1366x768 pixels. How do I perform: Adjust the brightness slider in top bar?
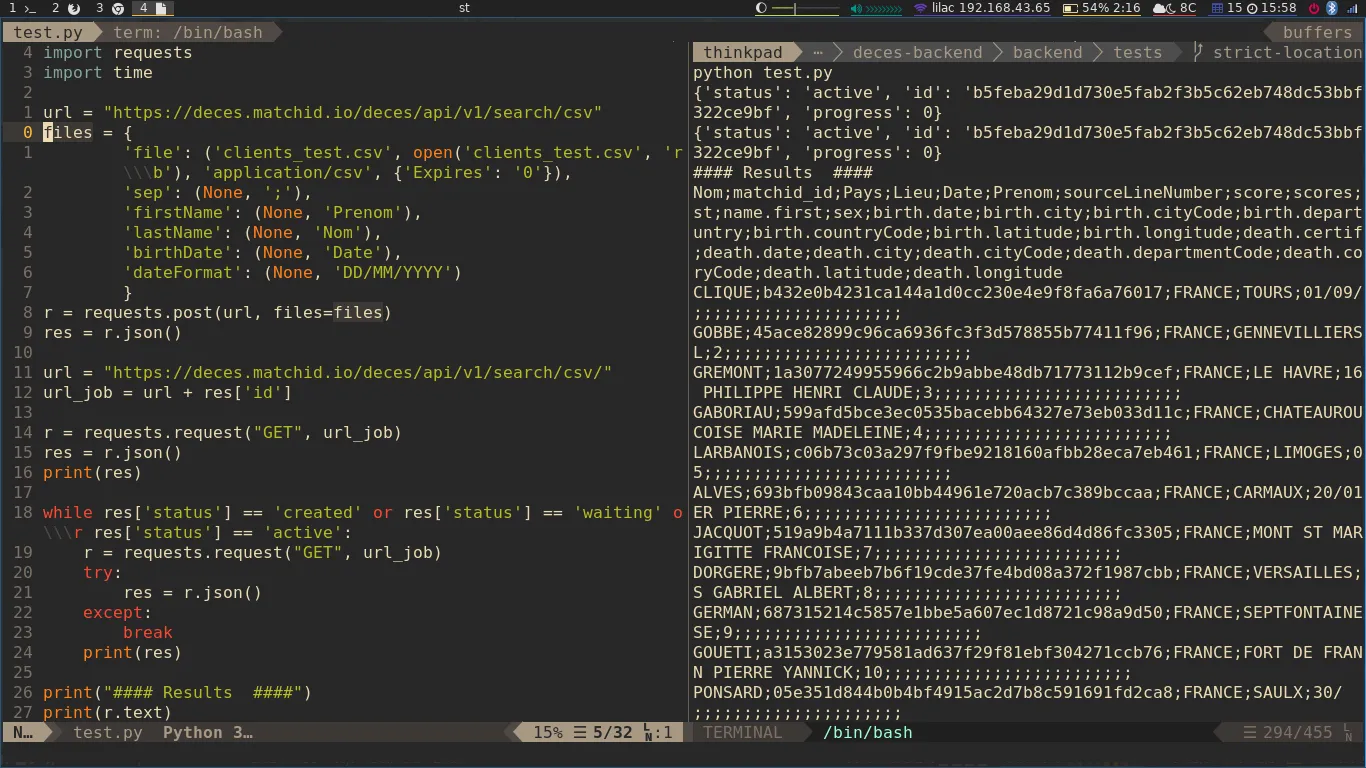pos(805,8)
